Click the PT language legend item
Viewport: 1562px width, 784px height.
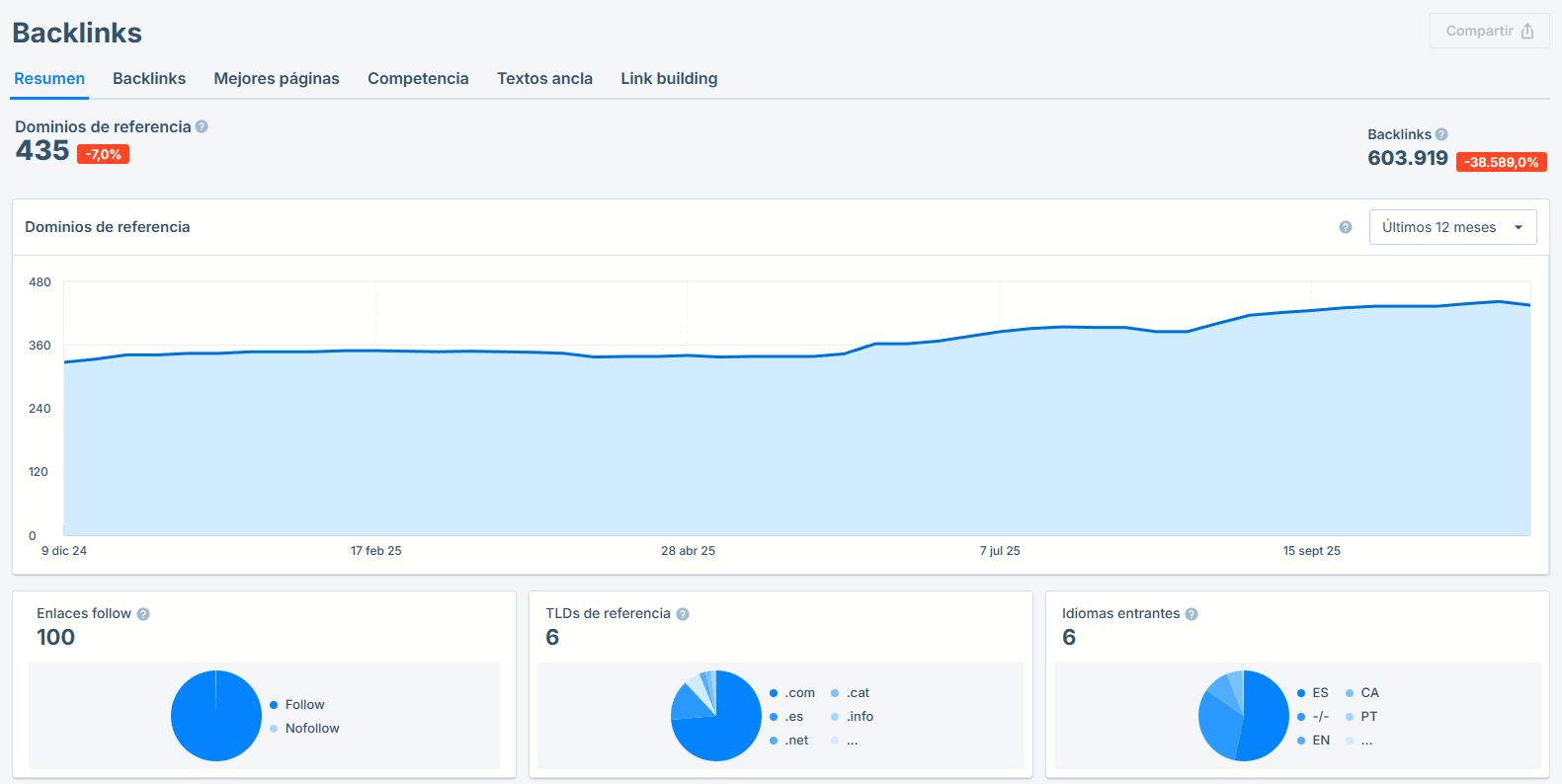click(x=1361, y=717)
